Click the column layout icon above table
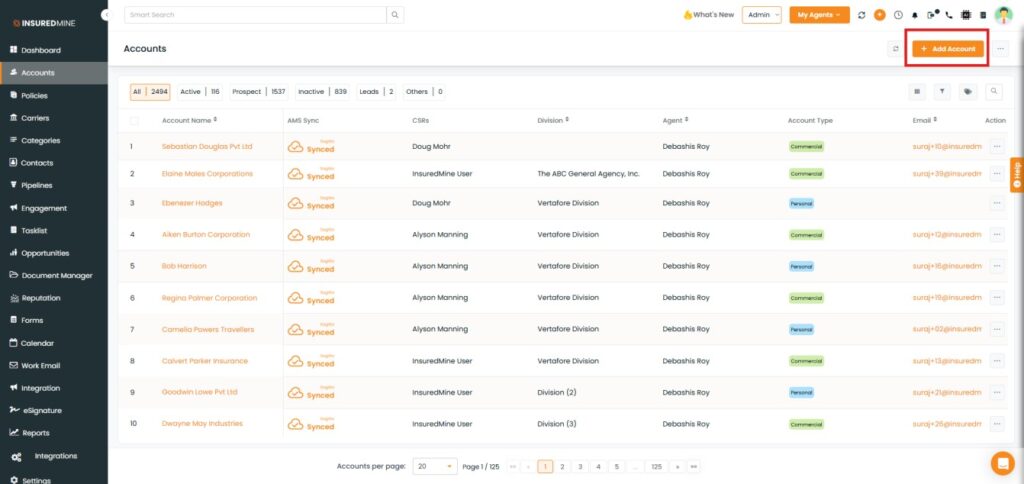The width and height of the screenshot is (1024, 484). coord(916,91)
